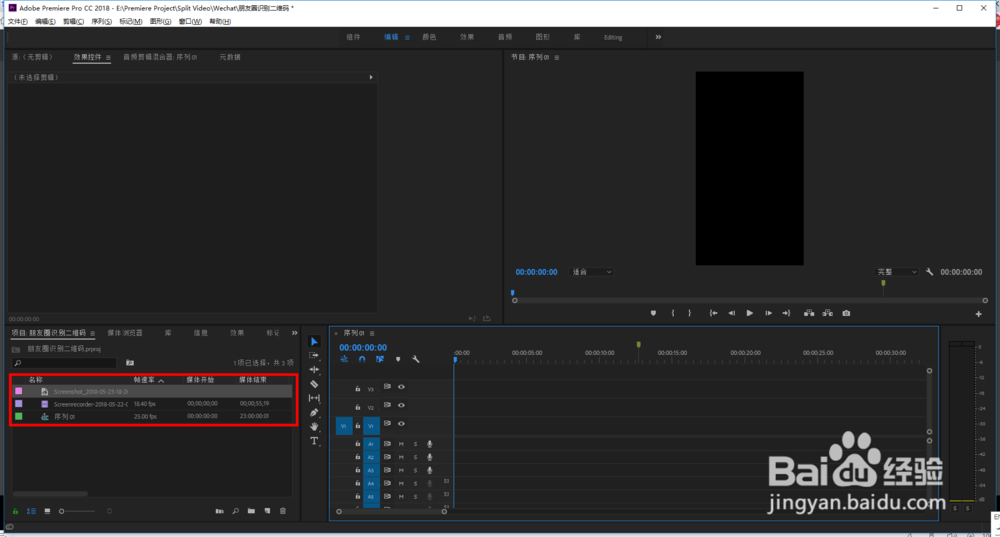Select the Slip tool
Image resolution: width=1000 pixels, height=537 pixels.
tap(314, 398)
